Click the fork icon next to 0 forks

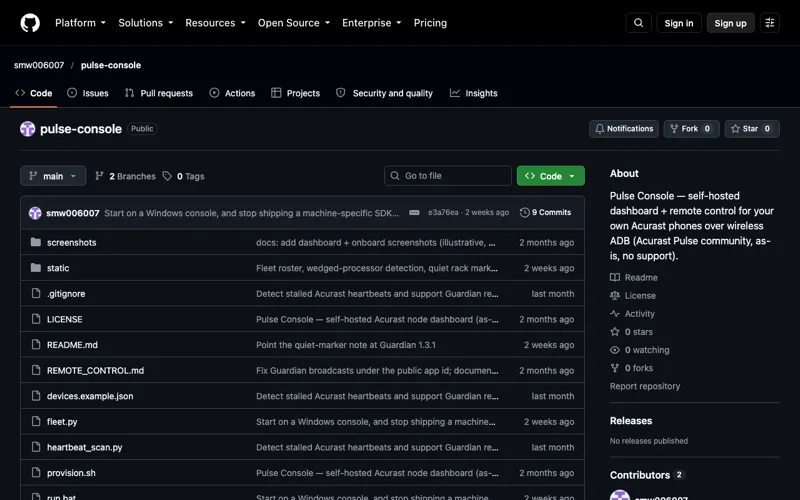[x=615, y=368]
